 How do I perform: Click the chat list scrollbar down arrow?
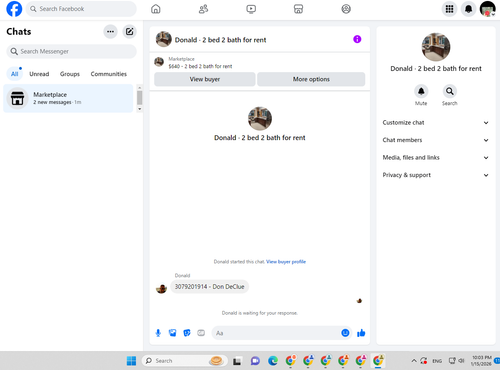point(140,109)
